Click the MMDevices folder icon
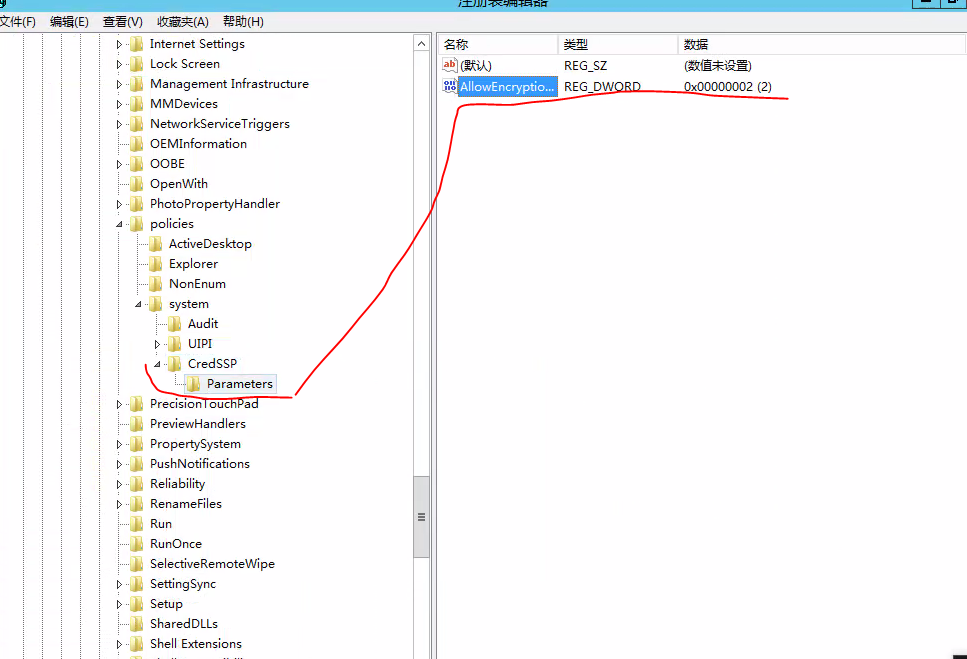The height and width of the screenshot is (659, 967). [136, 104]
